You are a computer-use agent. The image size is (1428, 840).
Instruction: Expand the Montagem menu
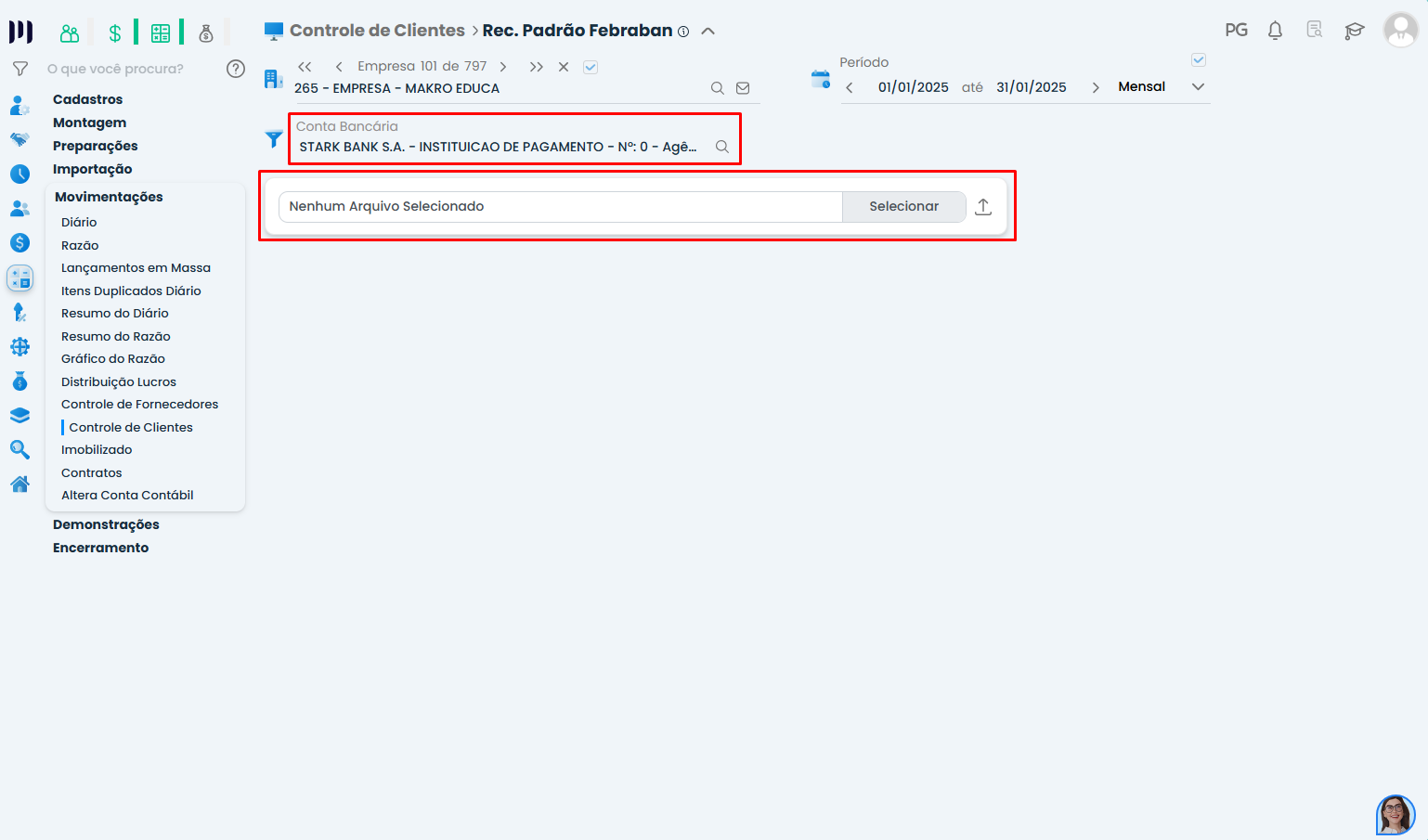(x=89, y=123)
